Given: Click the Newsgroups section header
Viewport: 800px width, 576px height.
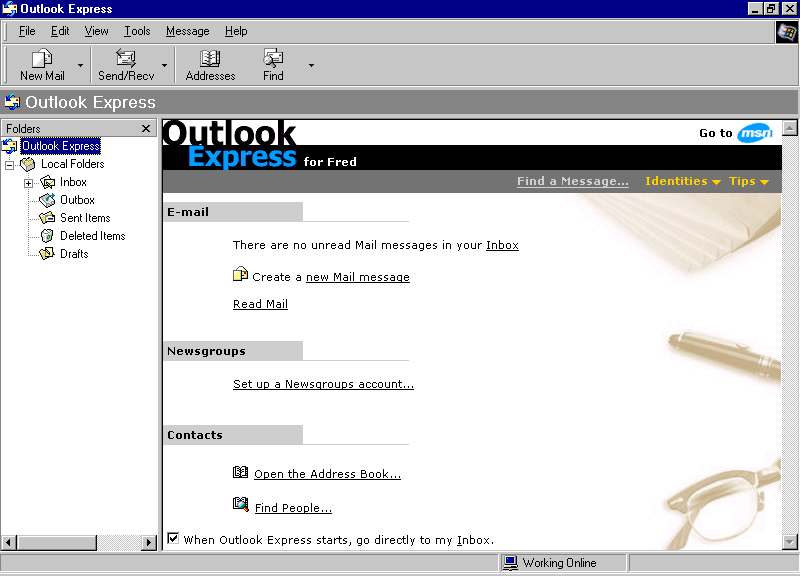Looking at the screenshot, I should pos(233,351).
